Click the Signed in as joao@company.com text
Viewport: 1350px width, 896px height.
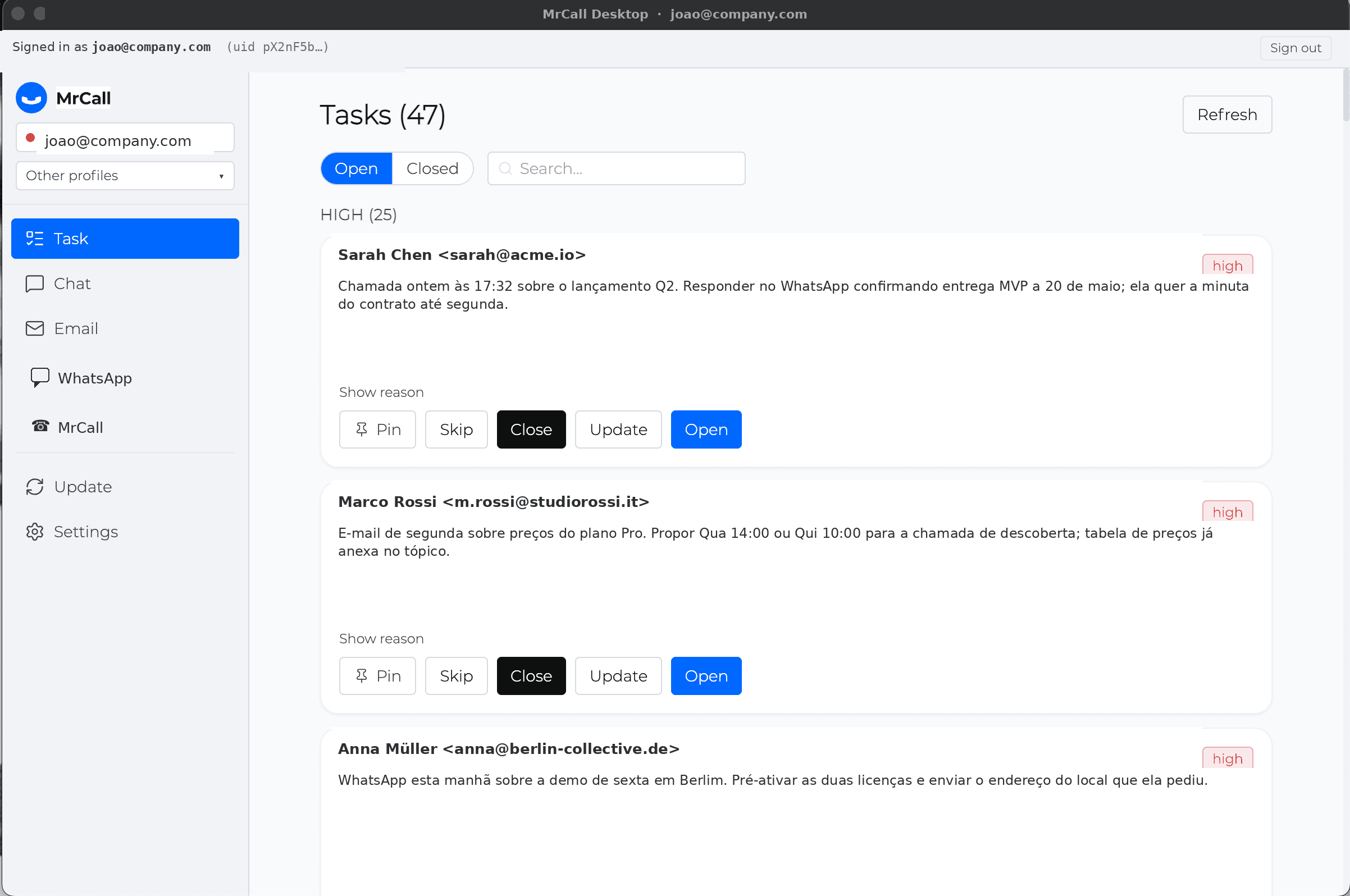[x=111, y=47]
